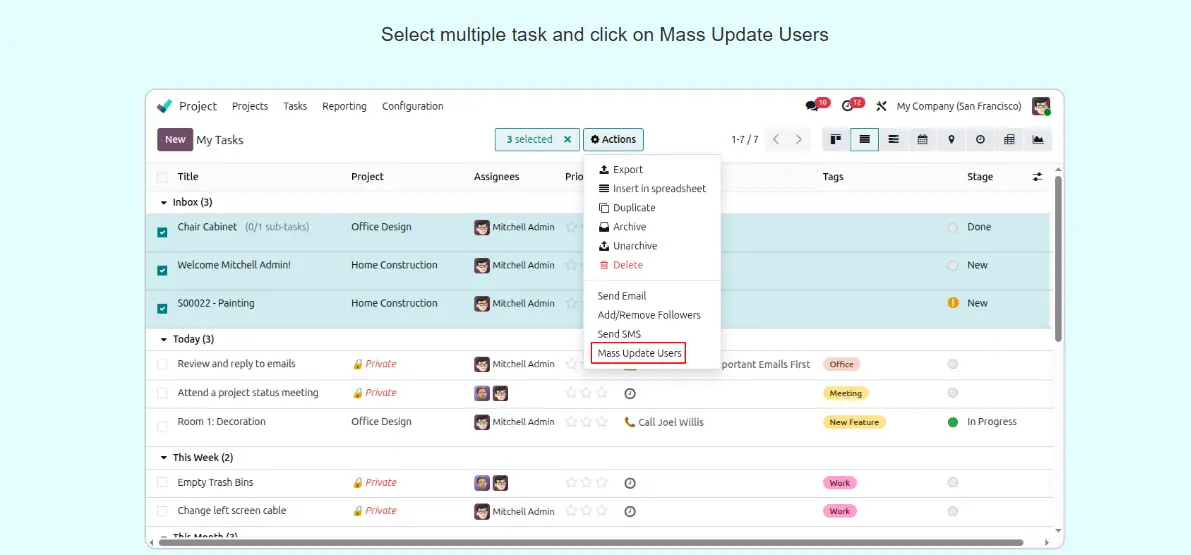This screenshot has height=555, width=1191.
Task: Click Mass Update Users in Actions menu
Action: 639,353
